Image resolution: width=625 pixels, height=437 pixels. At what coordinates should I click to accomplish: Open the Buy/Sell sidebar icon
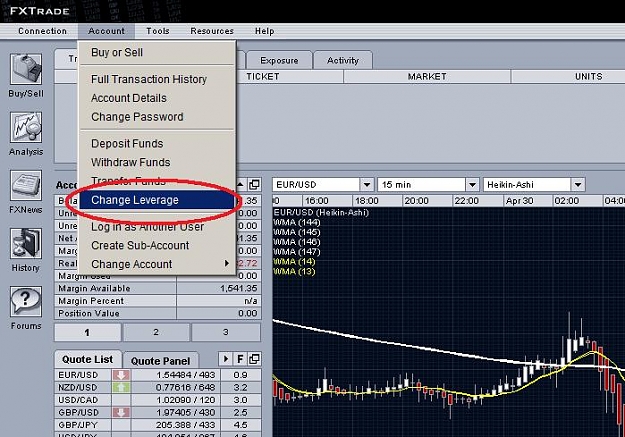coord(26,69)
